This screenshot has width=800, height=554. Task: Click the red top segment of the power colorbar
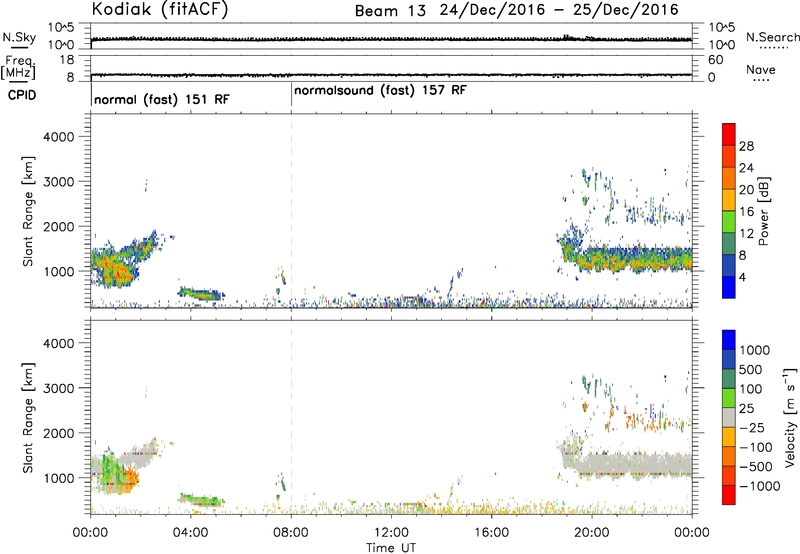pos(729,134)
